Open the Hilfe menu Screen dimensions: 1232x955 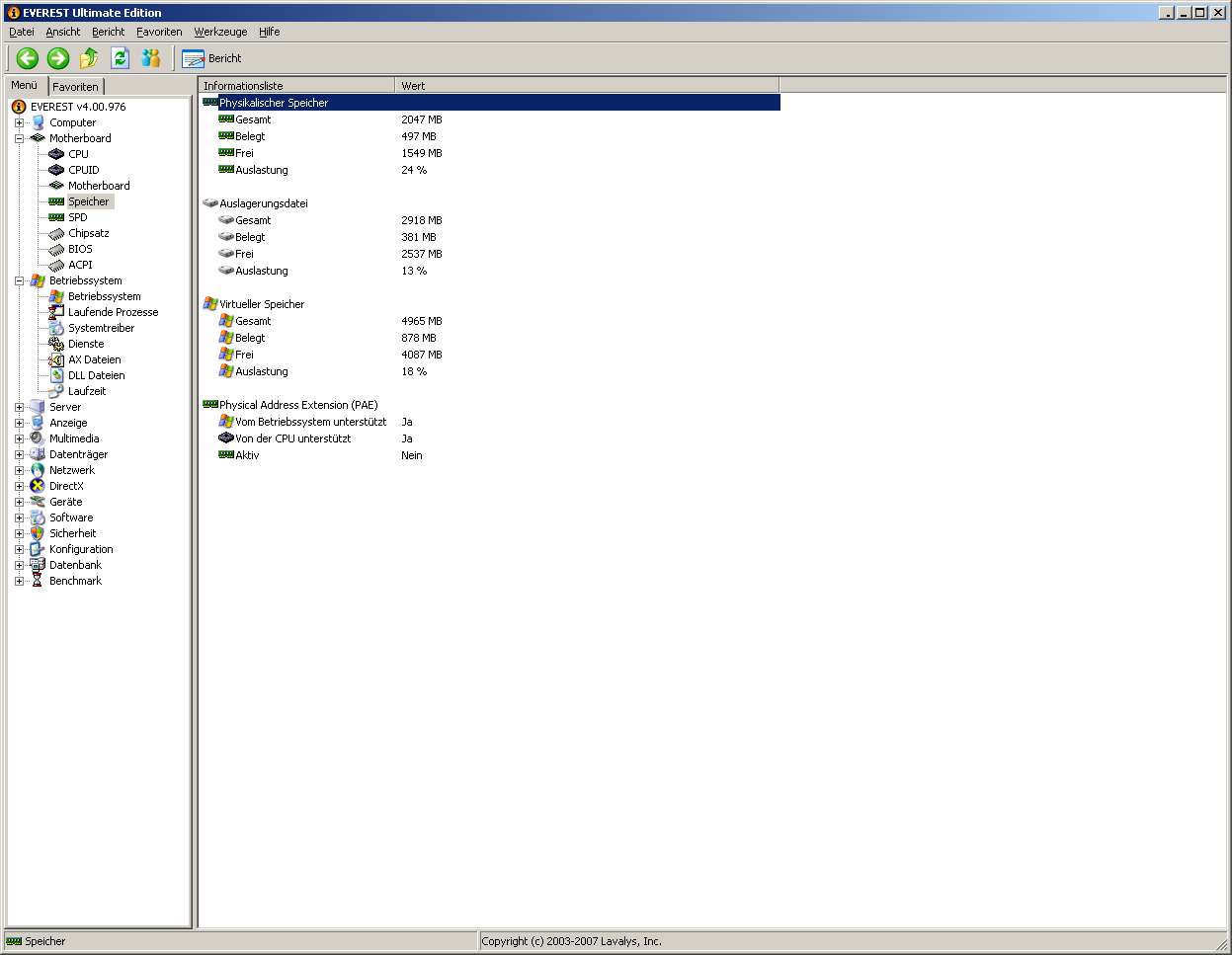pos(270,32)
